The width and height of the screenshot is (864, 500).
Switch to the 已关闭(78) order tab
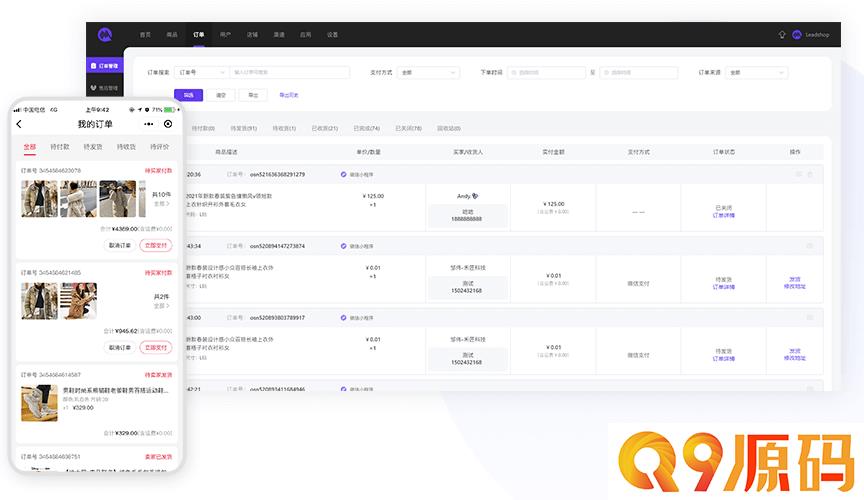pos(408,128)
